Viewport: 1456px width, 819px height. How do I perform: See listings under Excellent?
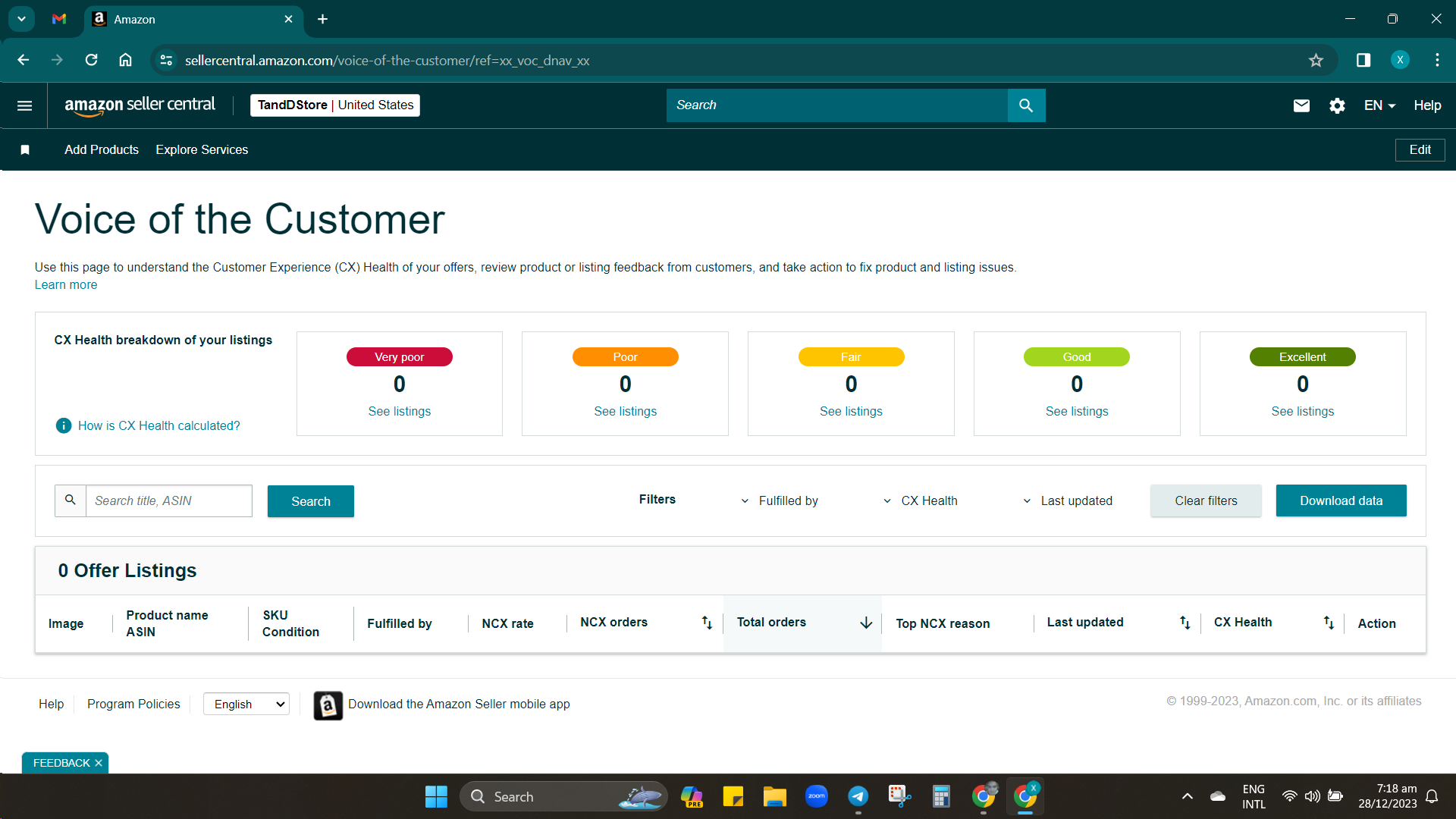click(1303, 412)
